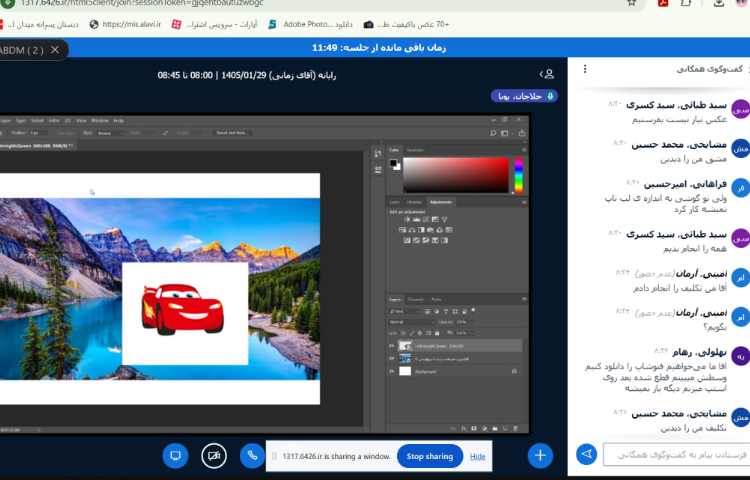This screenshot has width=750, height=480.
Task: Toggle lock all in Layers panel
Action: pos(437,333)
